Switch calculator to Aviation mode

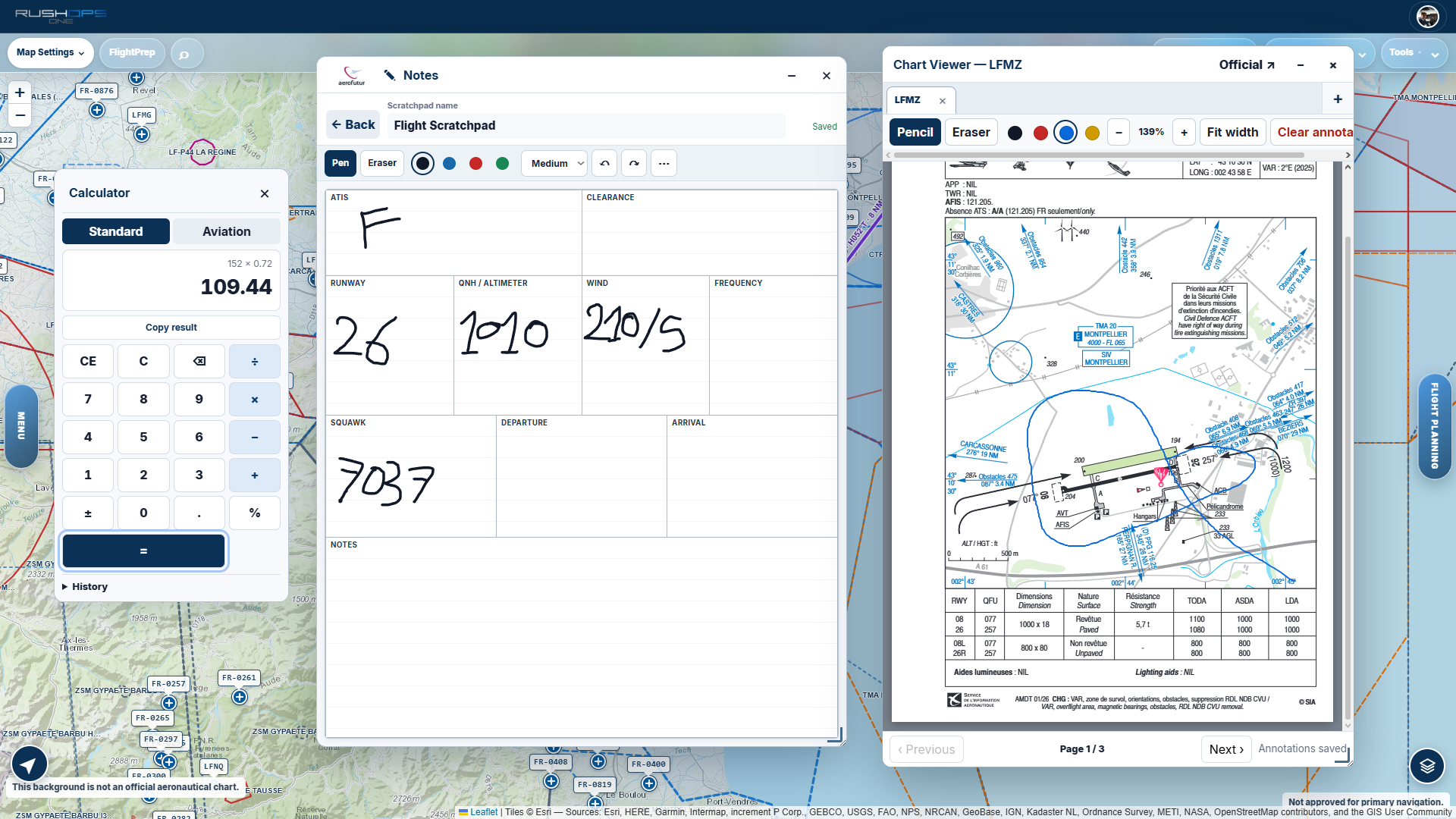point(226,231)
